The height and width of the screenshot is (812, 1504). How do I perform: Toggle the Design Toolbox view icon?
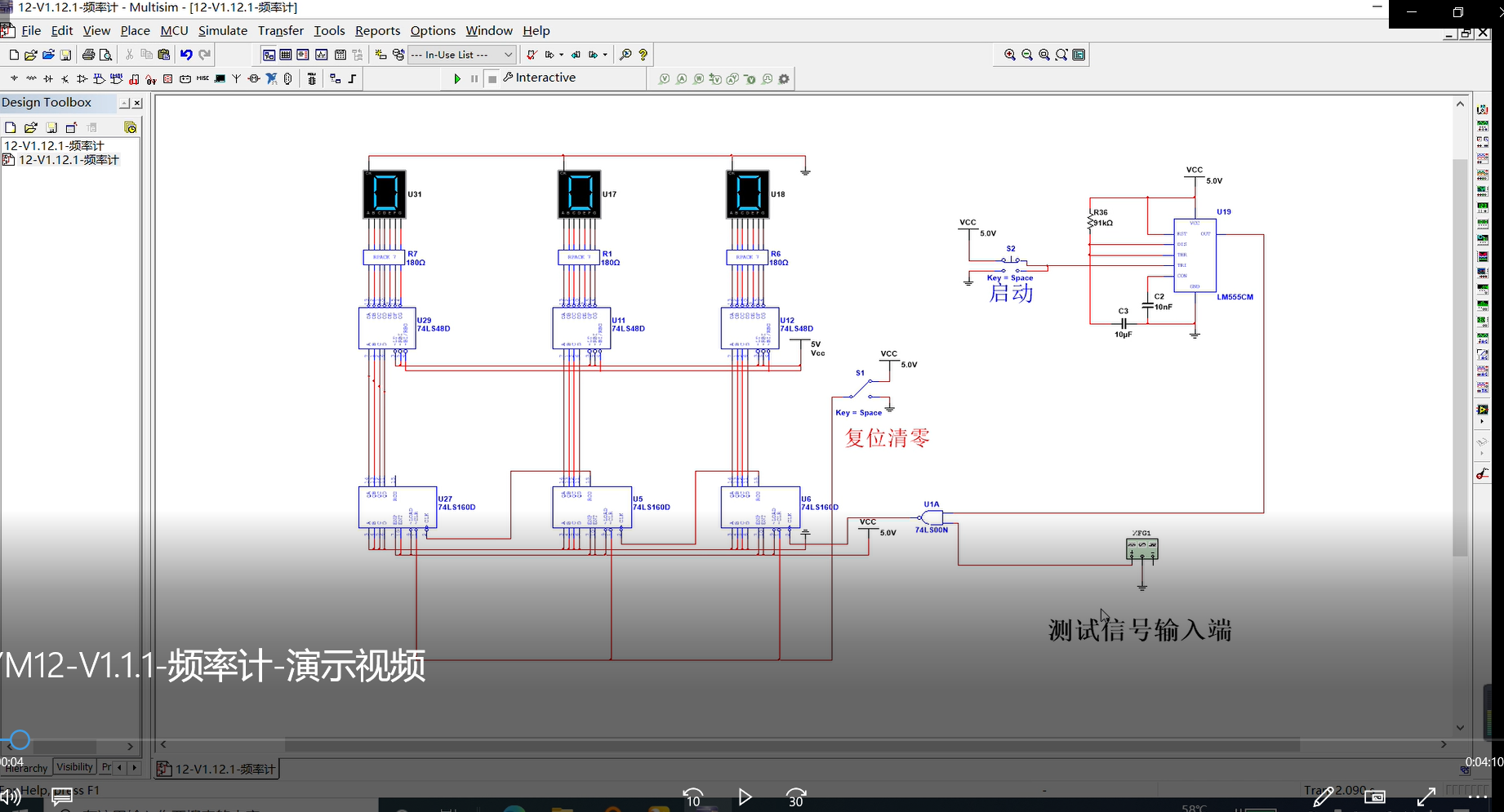pos(269,55)
